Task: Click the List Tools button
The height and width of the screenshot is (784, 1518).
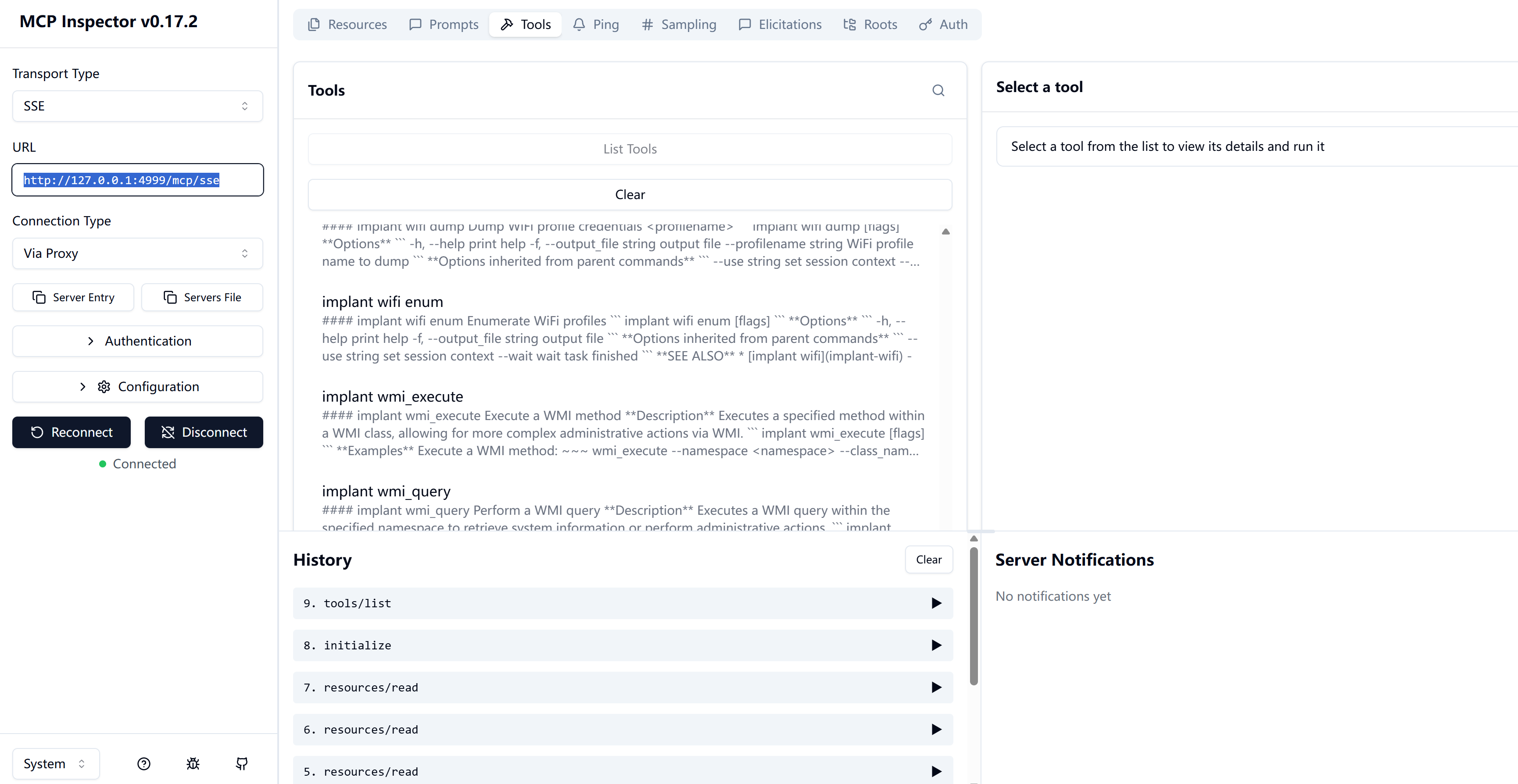Action: 630,149
